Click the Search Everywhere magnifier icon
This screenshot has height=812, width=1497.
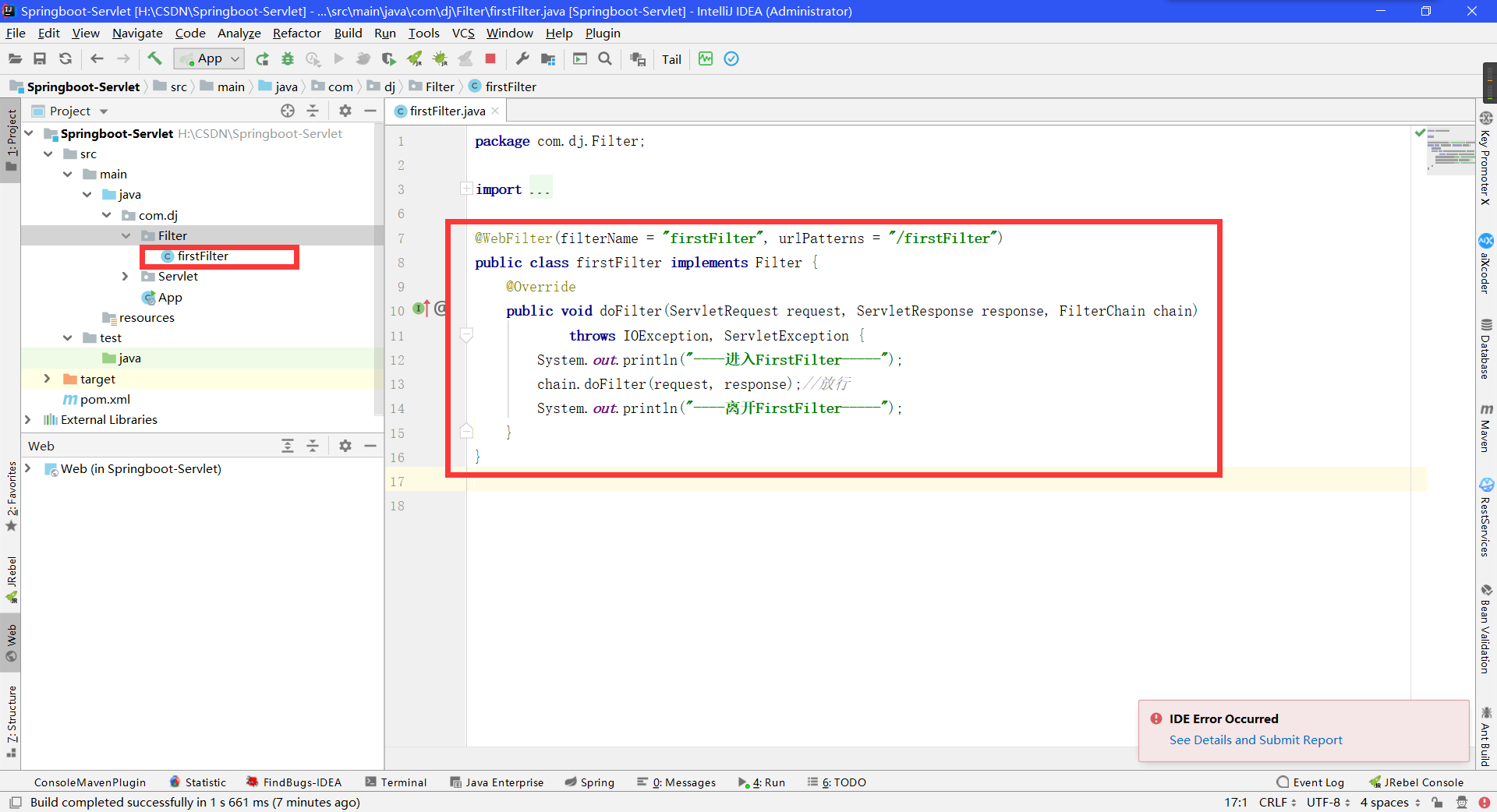coord(605,58)
